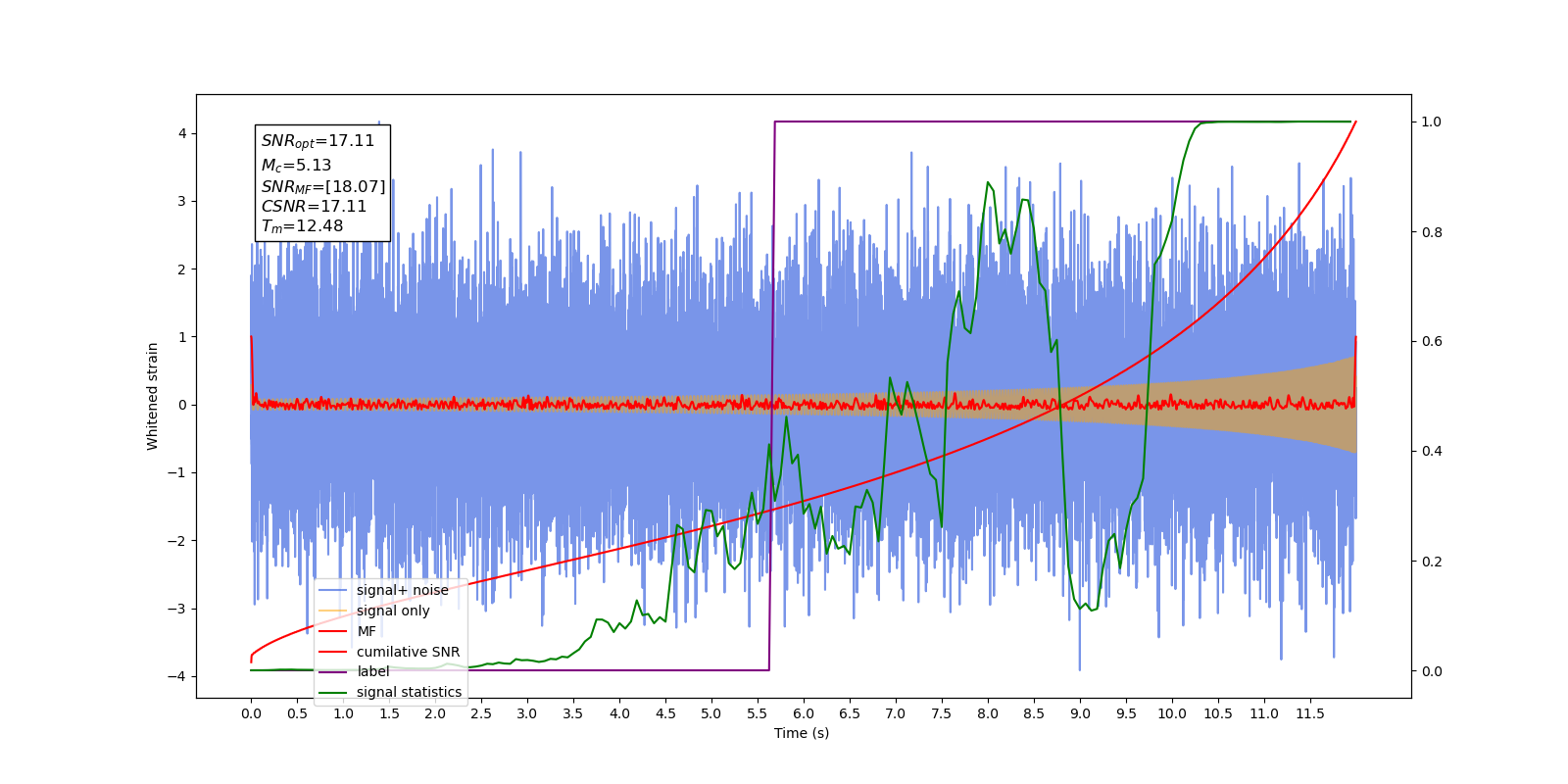
Task: Click the SNRMF=[18.07] annotation text
Action: [x=323, y=186]
